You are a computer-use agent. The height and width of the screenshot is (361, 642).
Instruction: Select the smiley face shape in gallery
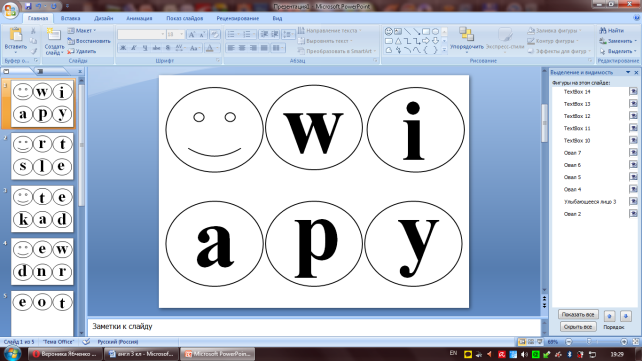pos(389,32)
